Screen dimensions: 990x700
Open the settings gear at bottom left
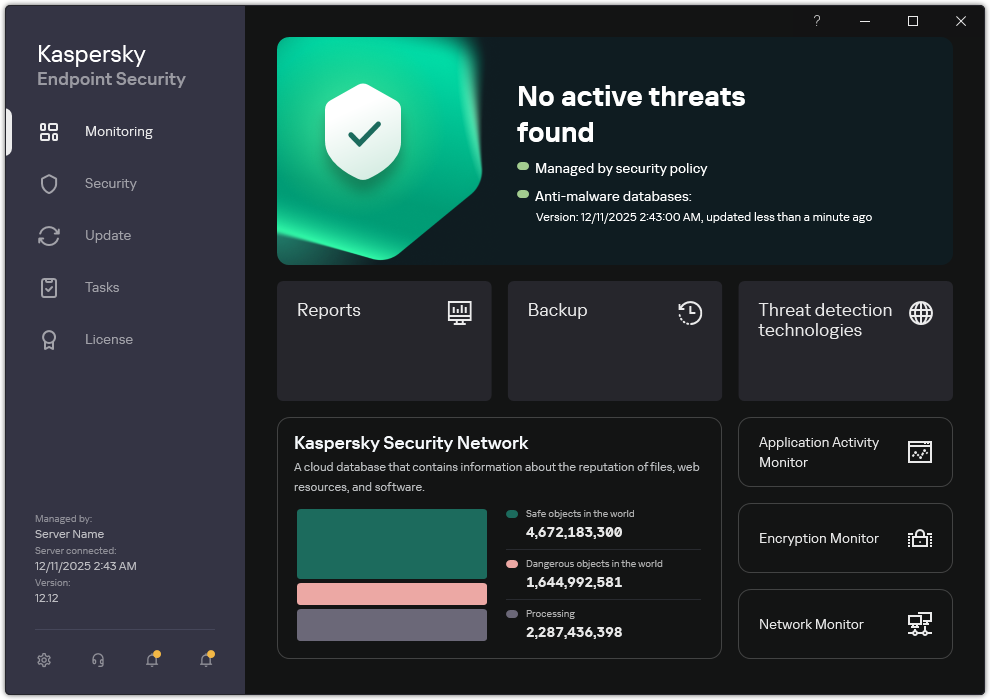[x=44, y=660]
